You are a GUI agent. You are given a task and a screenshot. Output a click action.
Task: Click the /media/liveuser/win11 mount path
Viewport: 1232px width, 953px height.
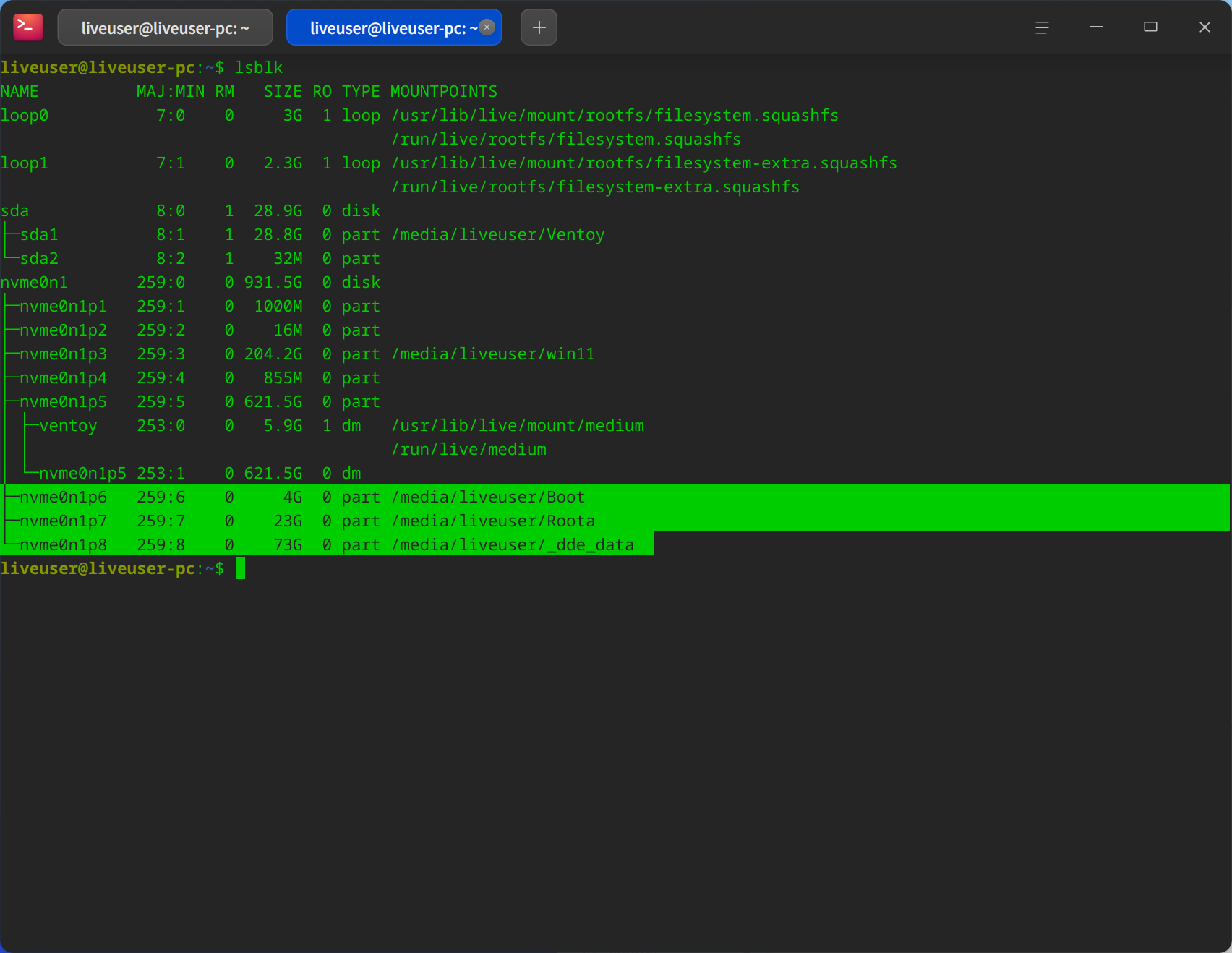click(493, 354)
